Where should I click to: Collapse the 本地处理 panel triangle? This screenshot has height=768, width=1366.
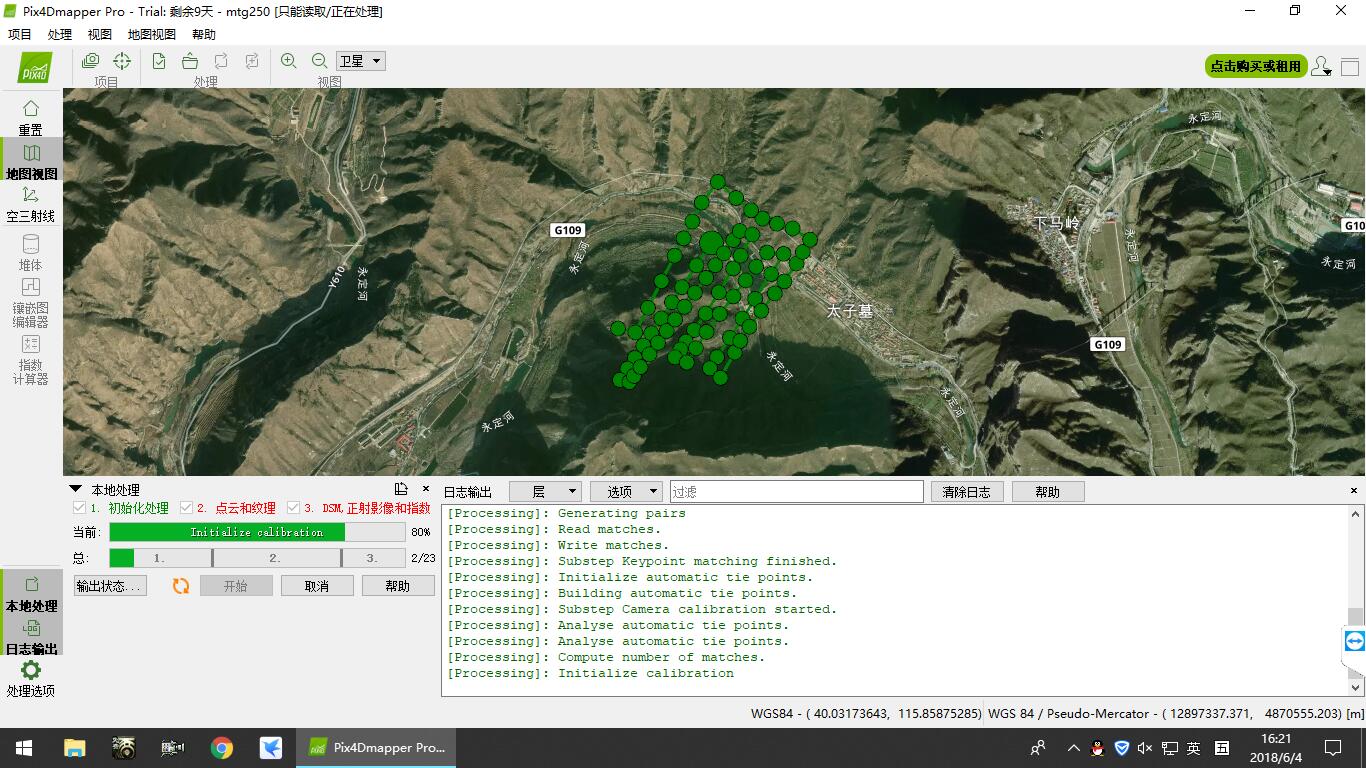point(75,489)
